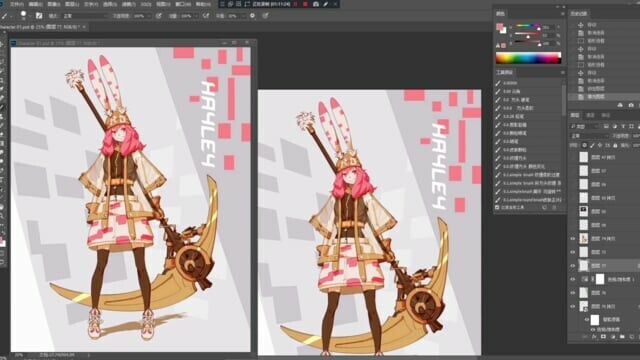
Task: Click pressure-for-size icon right of the smoothing gear
Action: coord(265,16)
